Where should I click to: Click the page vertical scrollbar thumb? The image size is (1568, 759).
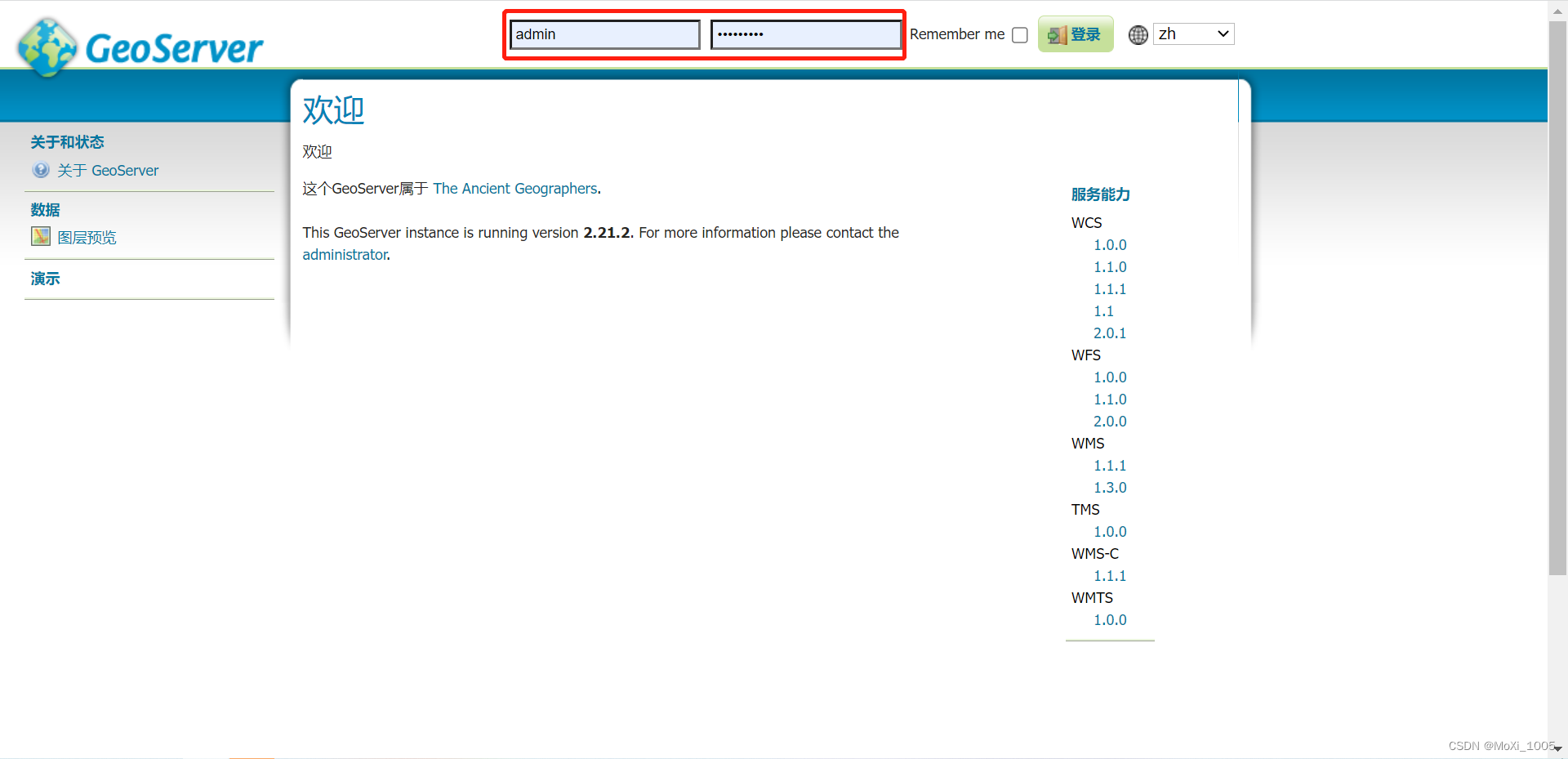pos(1557,298)
